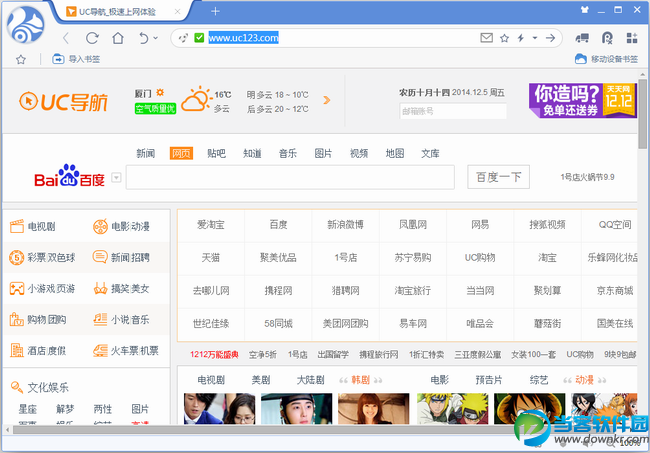Open the 1212万能盛典 red link
The width and height of the screenshot is (650, 453).
214,355
